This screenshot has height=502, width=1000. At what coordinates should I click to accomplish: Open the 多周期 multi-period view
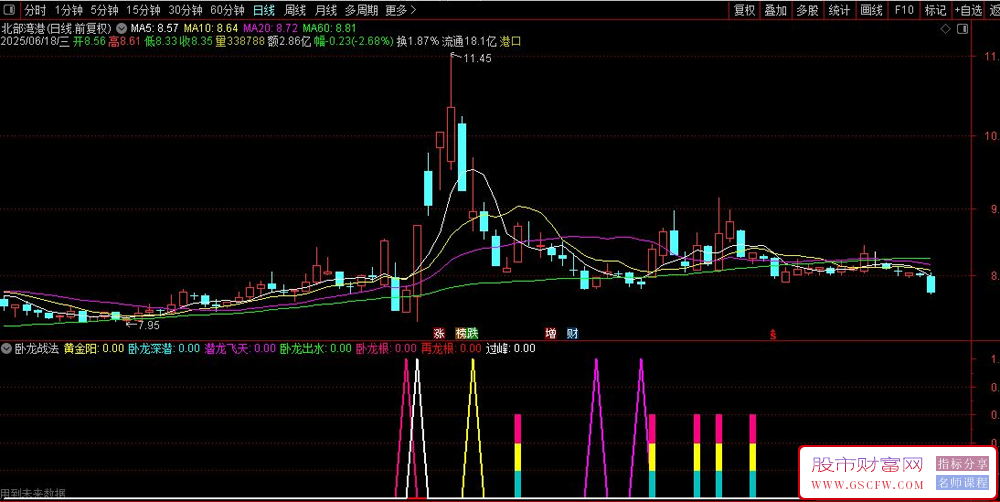click(x=361, y=10)
